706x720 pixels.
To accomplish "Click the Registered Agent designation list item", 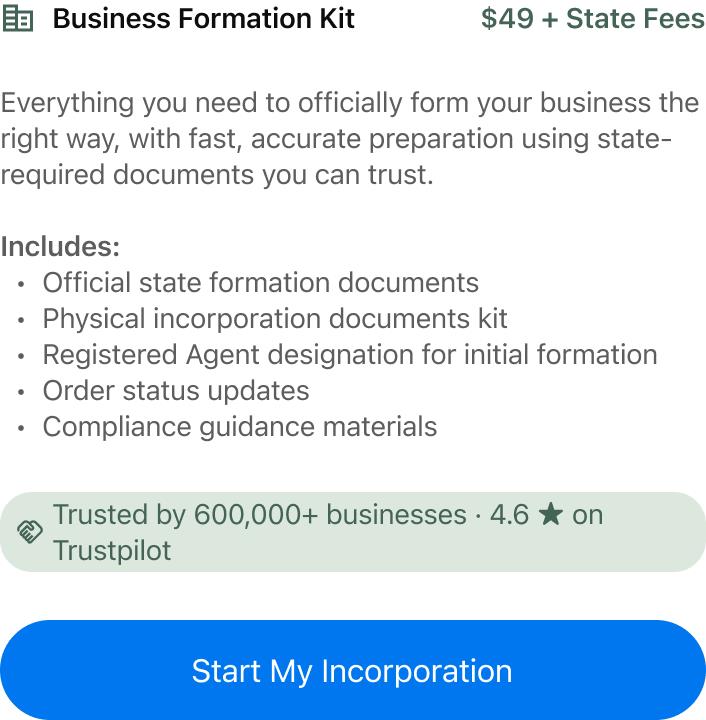I will [x=350, y=355].
